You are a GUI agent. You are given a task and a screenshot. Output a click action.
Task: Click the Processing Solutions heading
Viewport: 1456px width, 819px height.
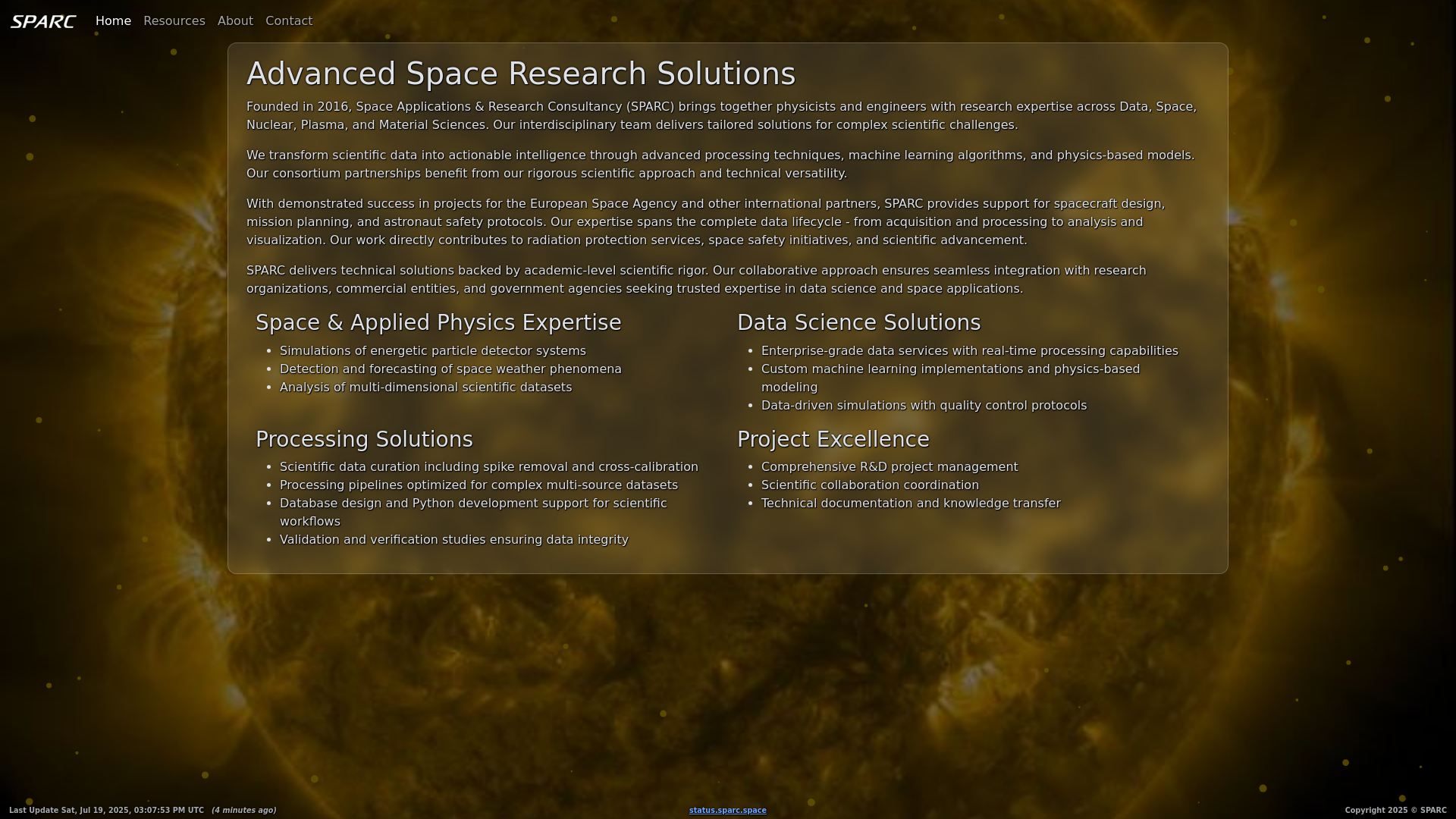coord(364,439)
